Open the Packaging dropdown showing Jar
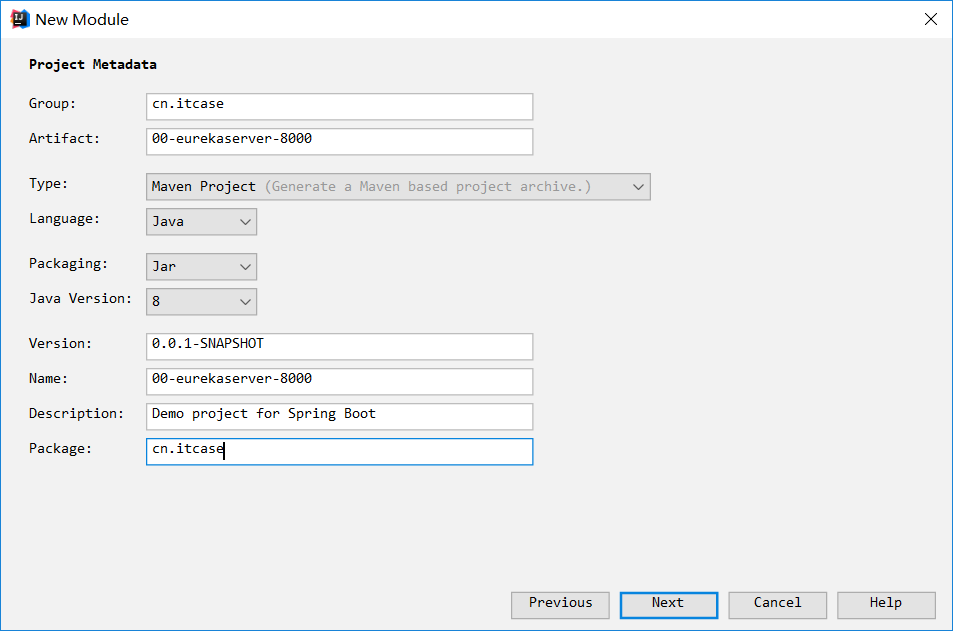This screenshot has width=953, height=631. 201,267
